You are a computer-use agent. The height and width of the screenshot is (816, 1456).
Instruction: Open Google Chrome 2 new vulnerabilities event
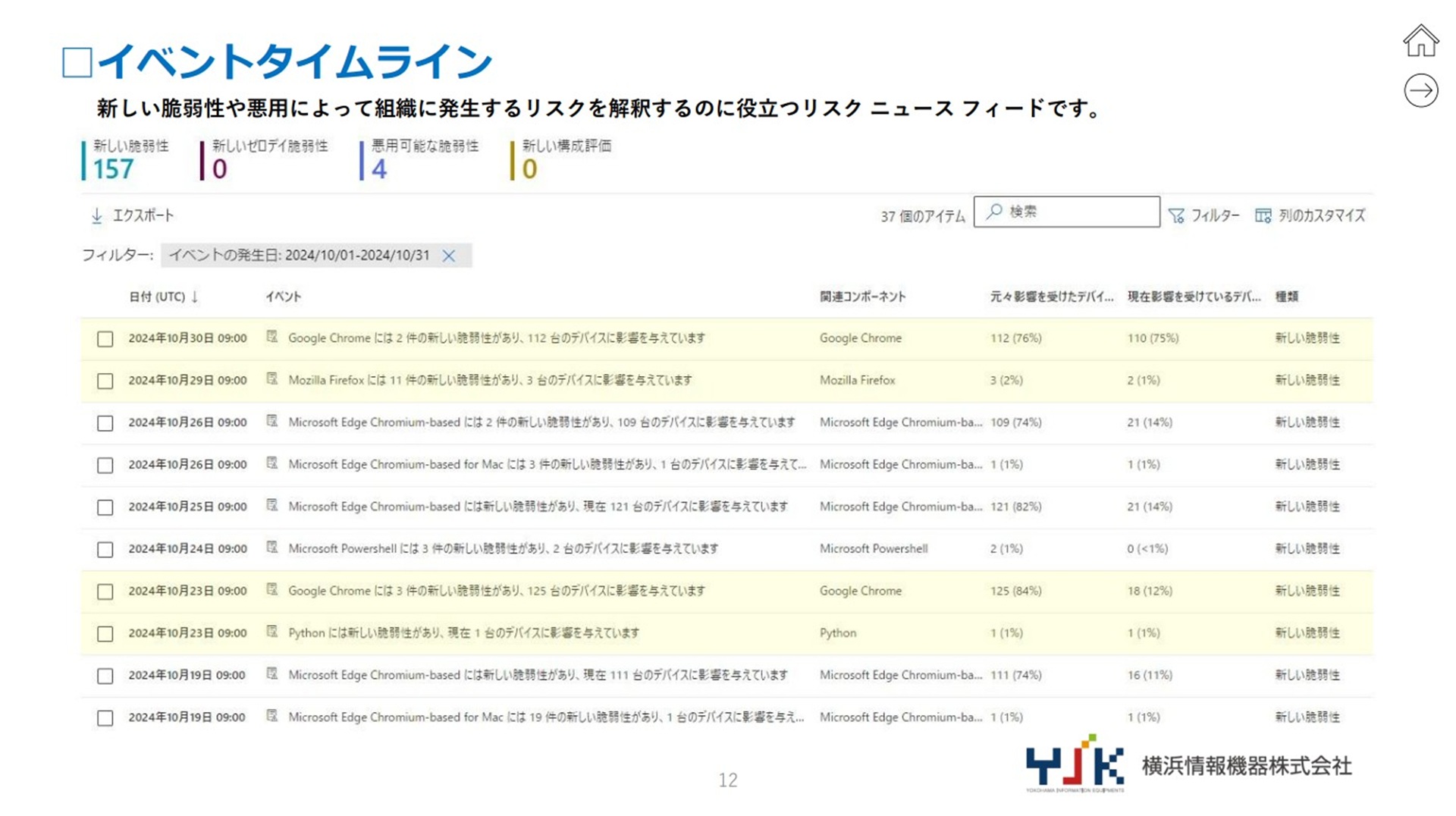tap(497, 338)
